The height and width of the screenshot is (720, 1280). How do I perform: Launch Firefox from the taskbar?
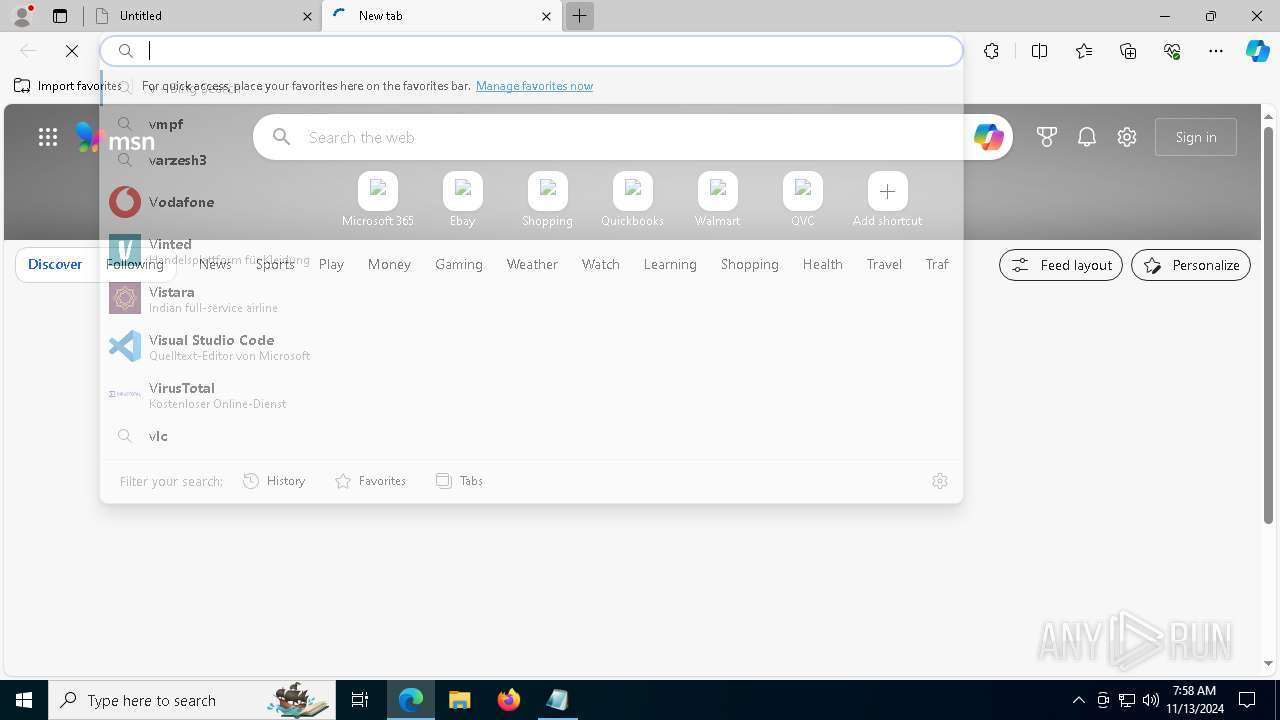coord(509,700)
